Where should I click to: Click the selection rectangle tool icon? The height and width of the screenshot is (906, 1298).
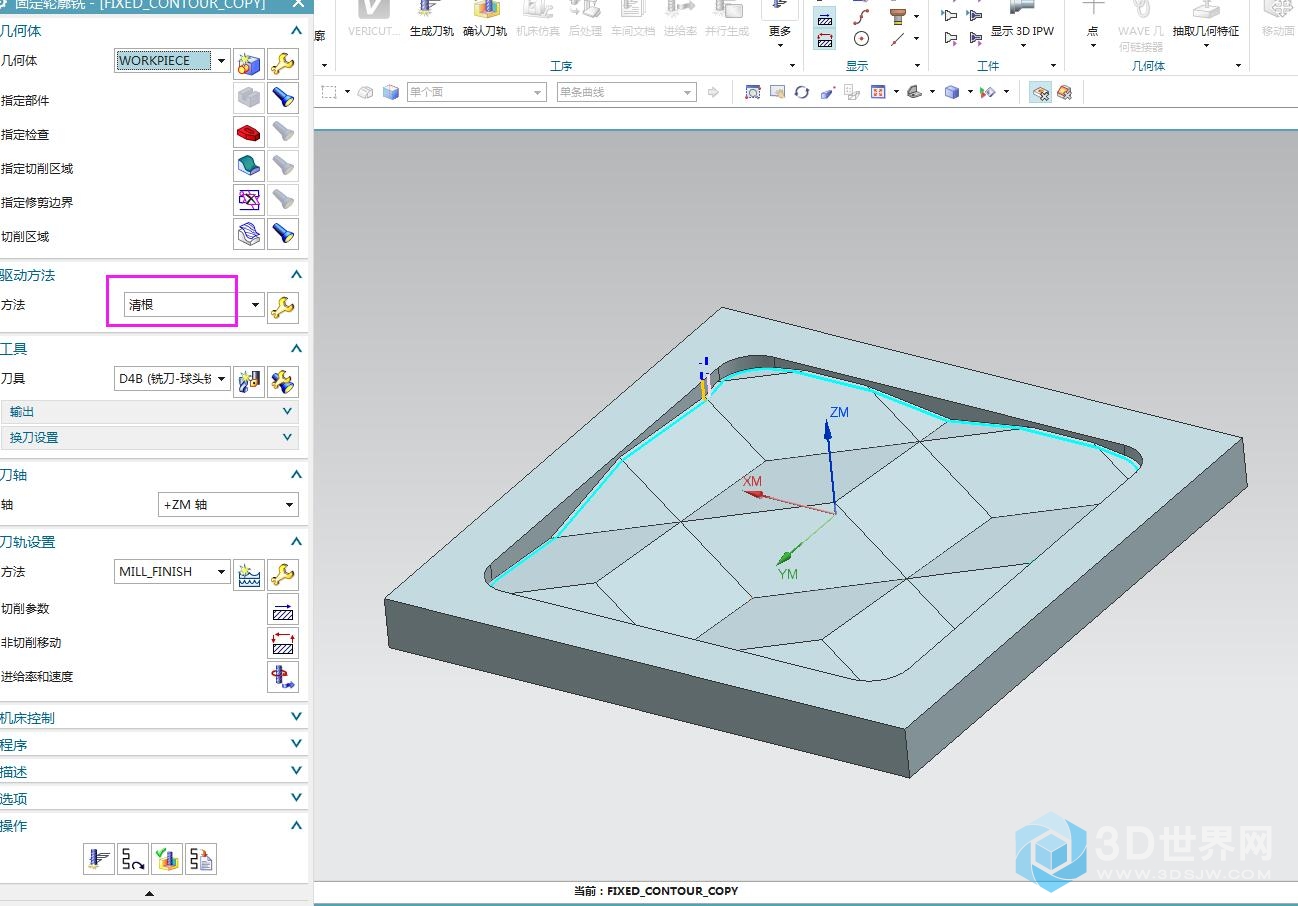[328, 92]
